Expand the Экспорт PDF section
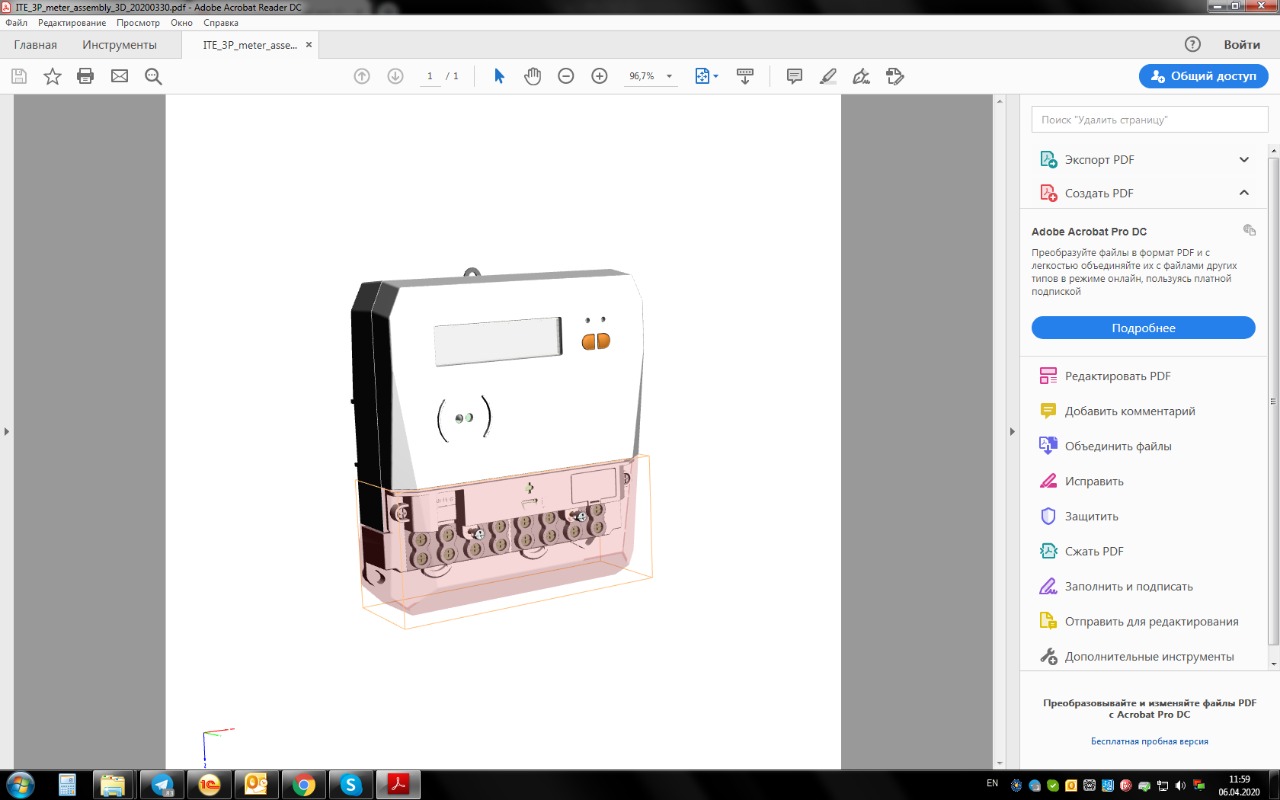This screenshot has height=800, width=1280. [1244, 160]
